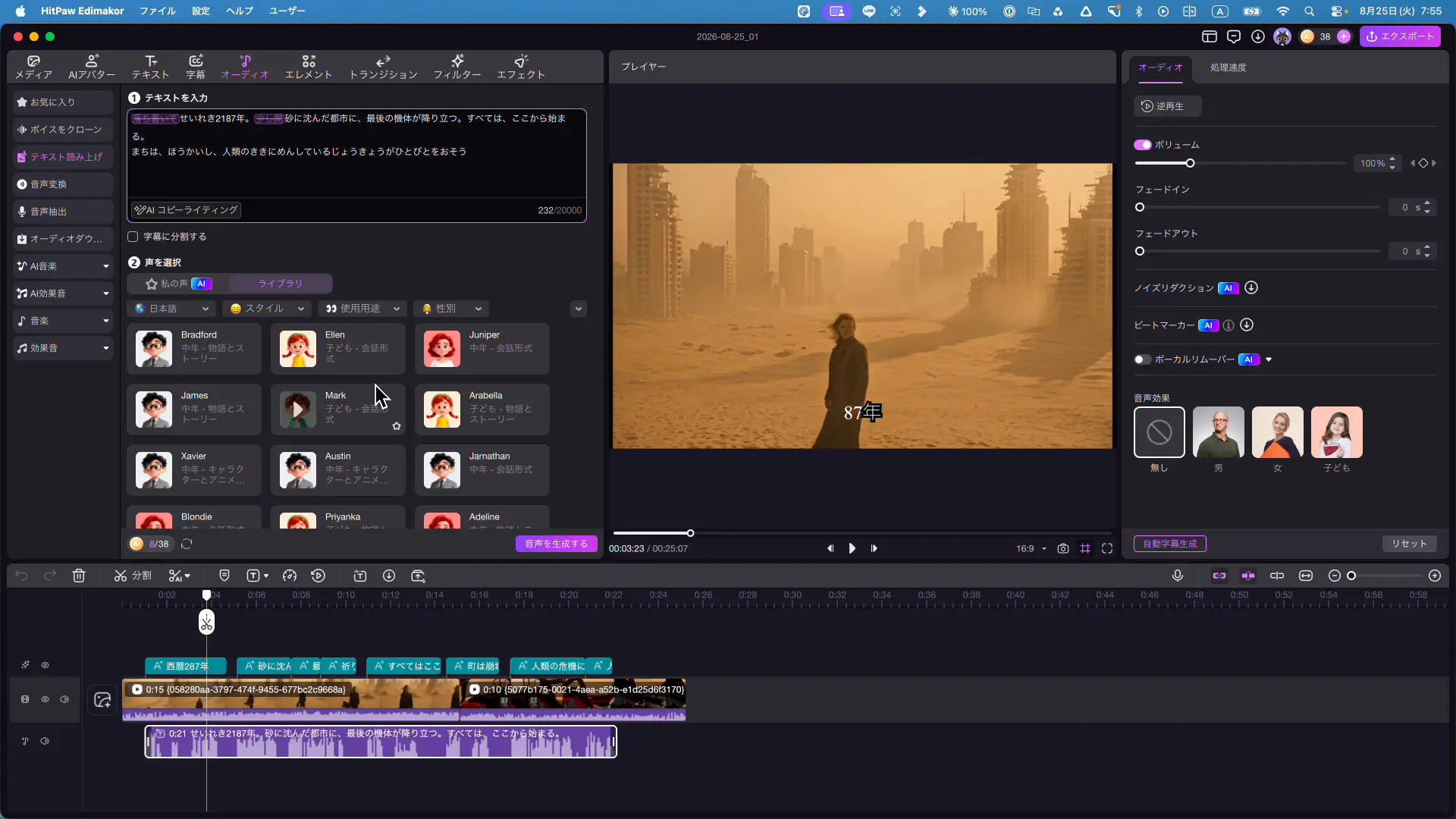Click the speed gauge icon in timeline toolbar
This screenshot has height=819, width=1456.
pyautogui.click(x=290, y=576)
